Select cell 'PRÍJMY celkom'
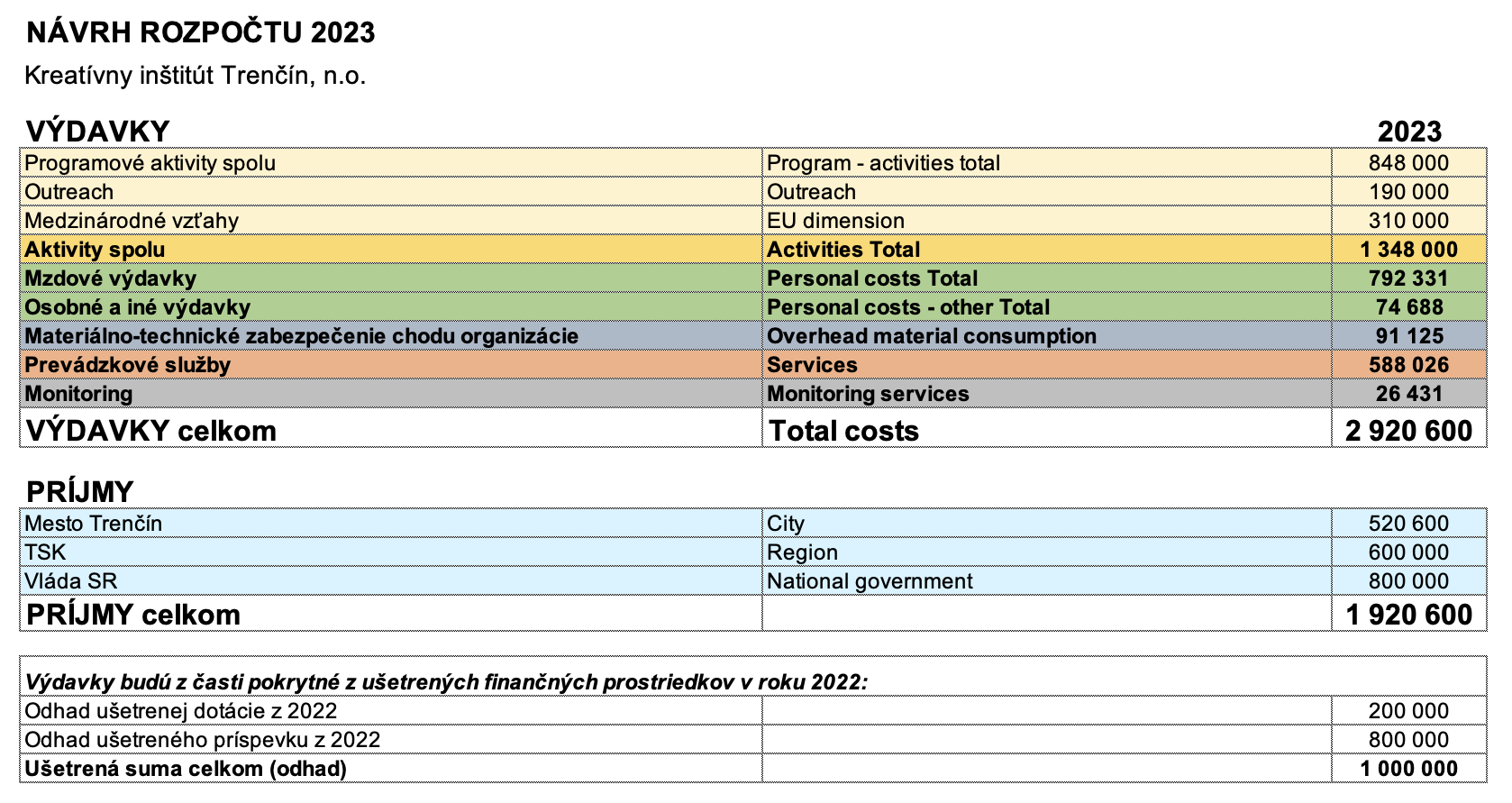Screen dimensions: 1512x803 coord(391,614)
